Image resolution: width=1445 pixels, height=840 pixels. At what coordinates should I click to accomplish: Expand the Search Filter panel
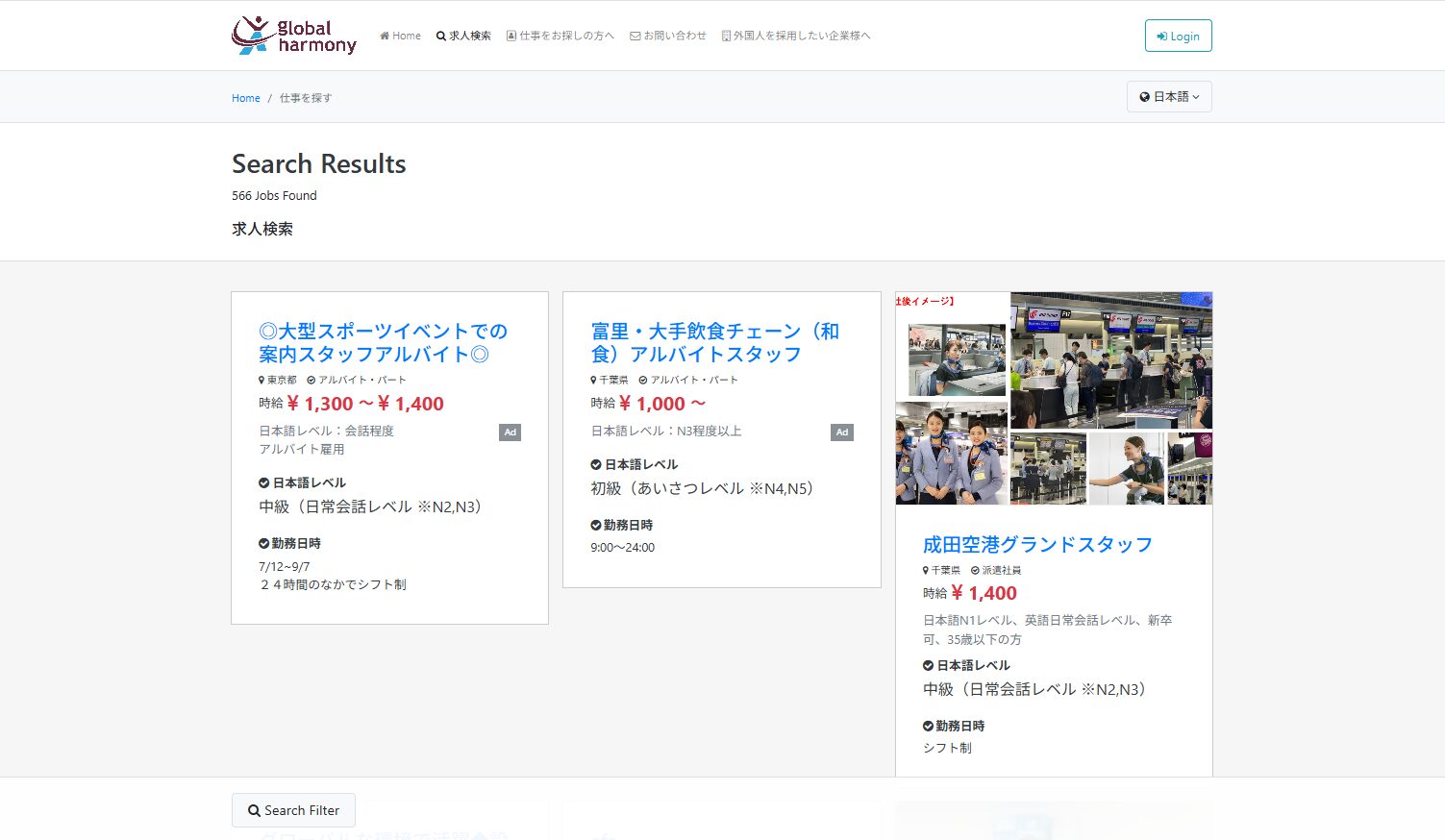(x=293, y=810)
